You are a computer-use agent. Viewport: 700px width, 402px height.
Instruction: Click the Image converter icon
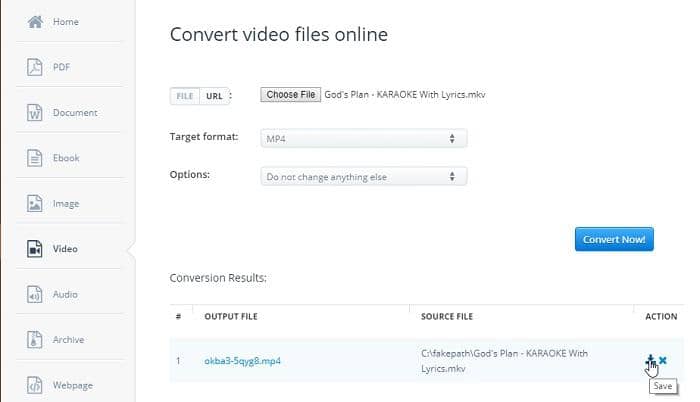tap(35, 204)
